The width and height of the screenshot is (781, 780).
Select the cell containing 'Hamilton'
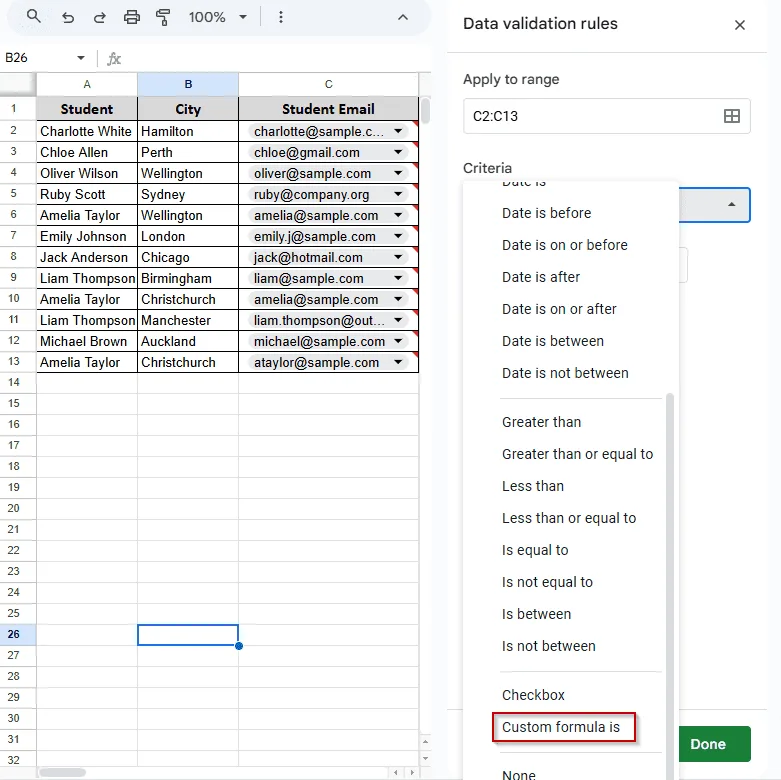point(188,131)
